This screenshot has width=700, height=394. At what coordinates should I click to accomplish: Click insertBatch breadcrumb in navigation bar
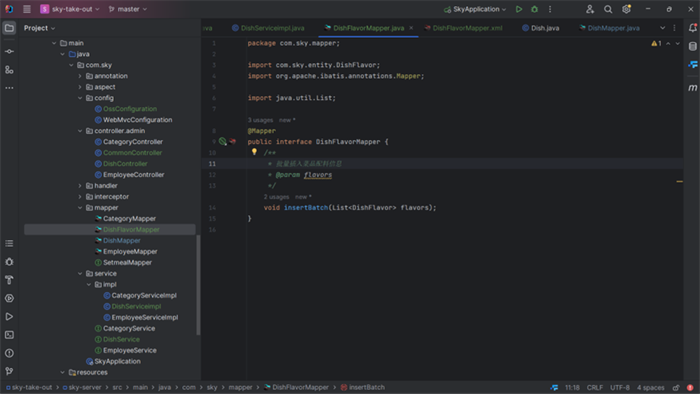click(x=362, y=387)
